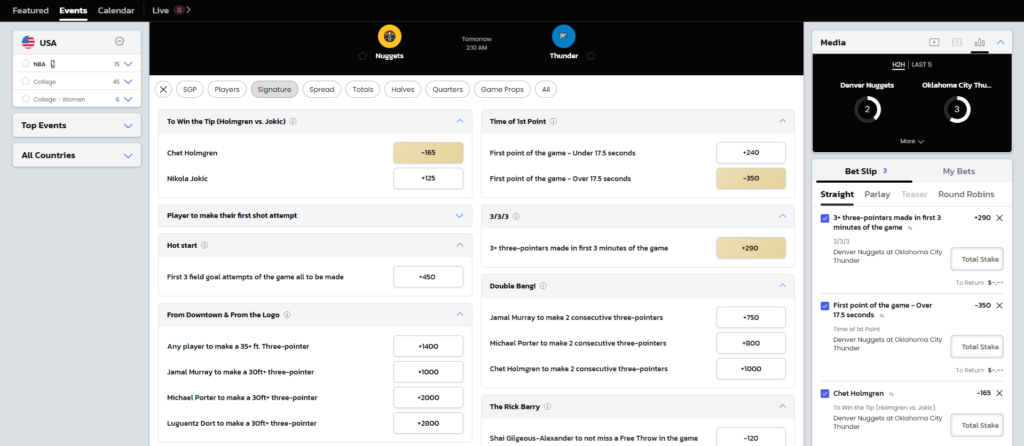Select Hot start +450 odds
The height and width of the screenshot is (446, 1024).
pos(428,277)
